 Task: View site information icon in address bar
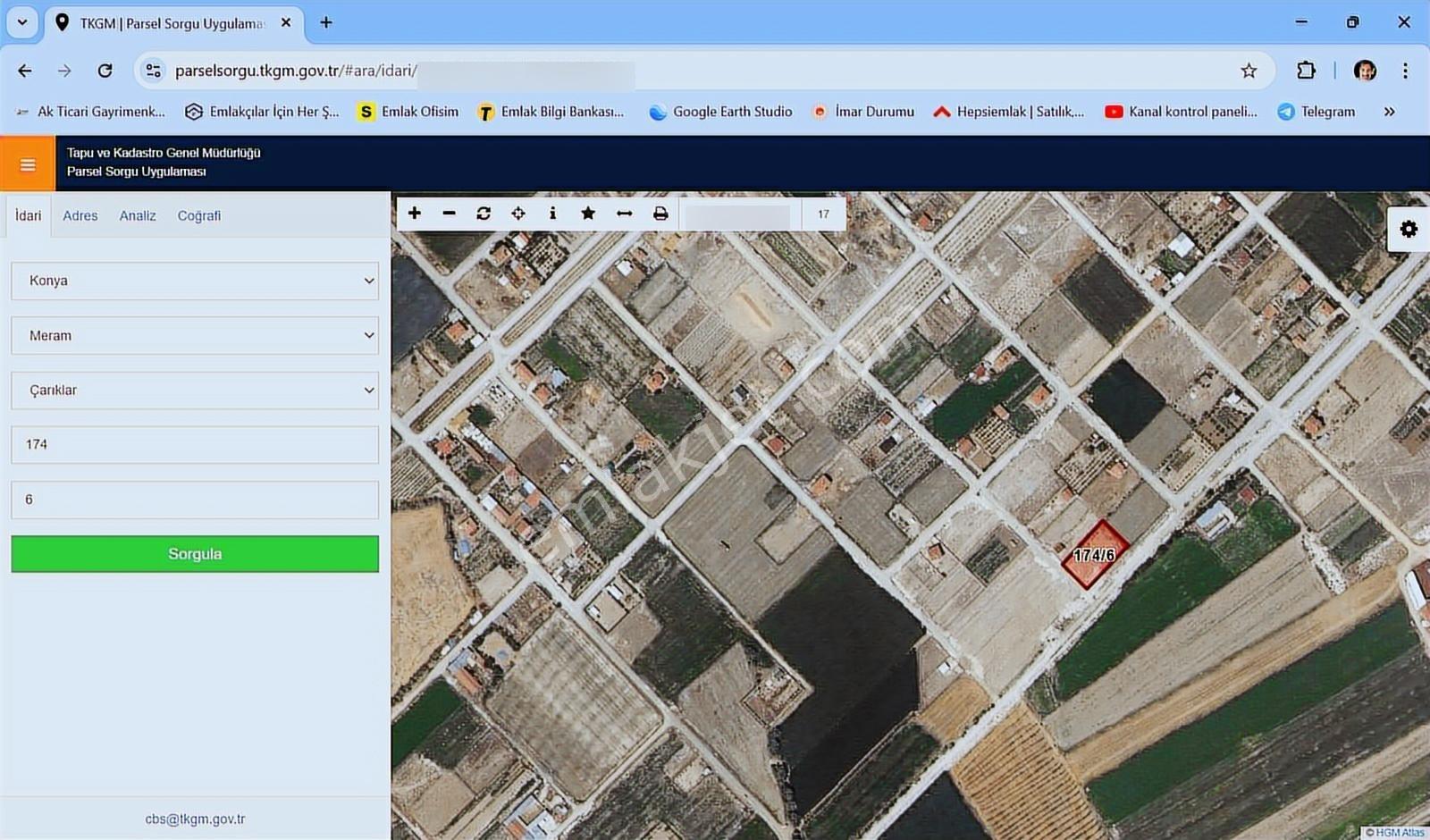153,71
